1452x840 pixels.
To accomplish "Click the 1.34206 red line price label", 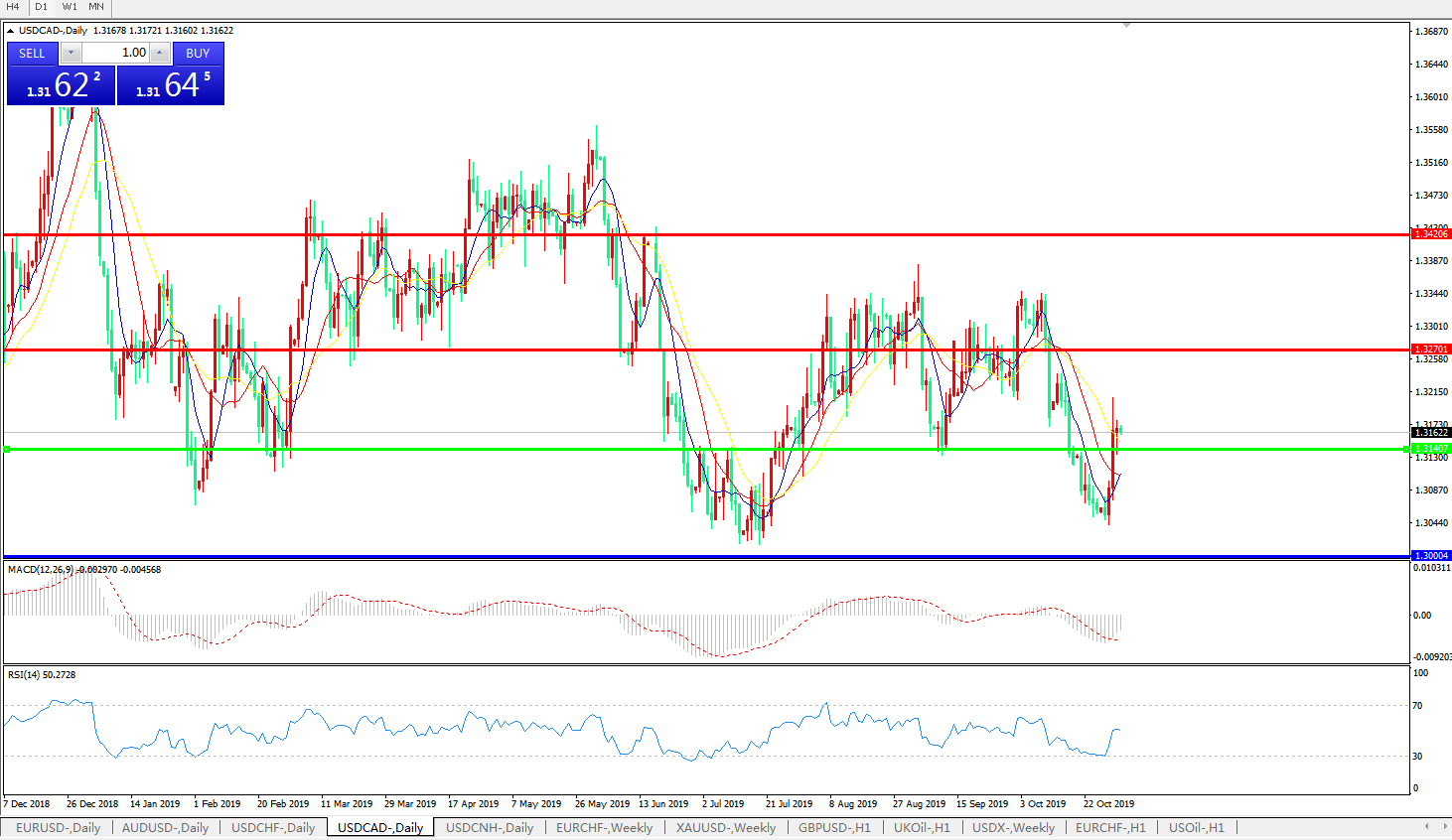I will point(1431,234).
